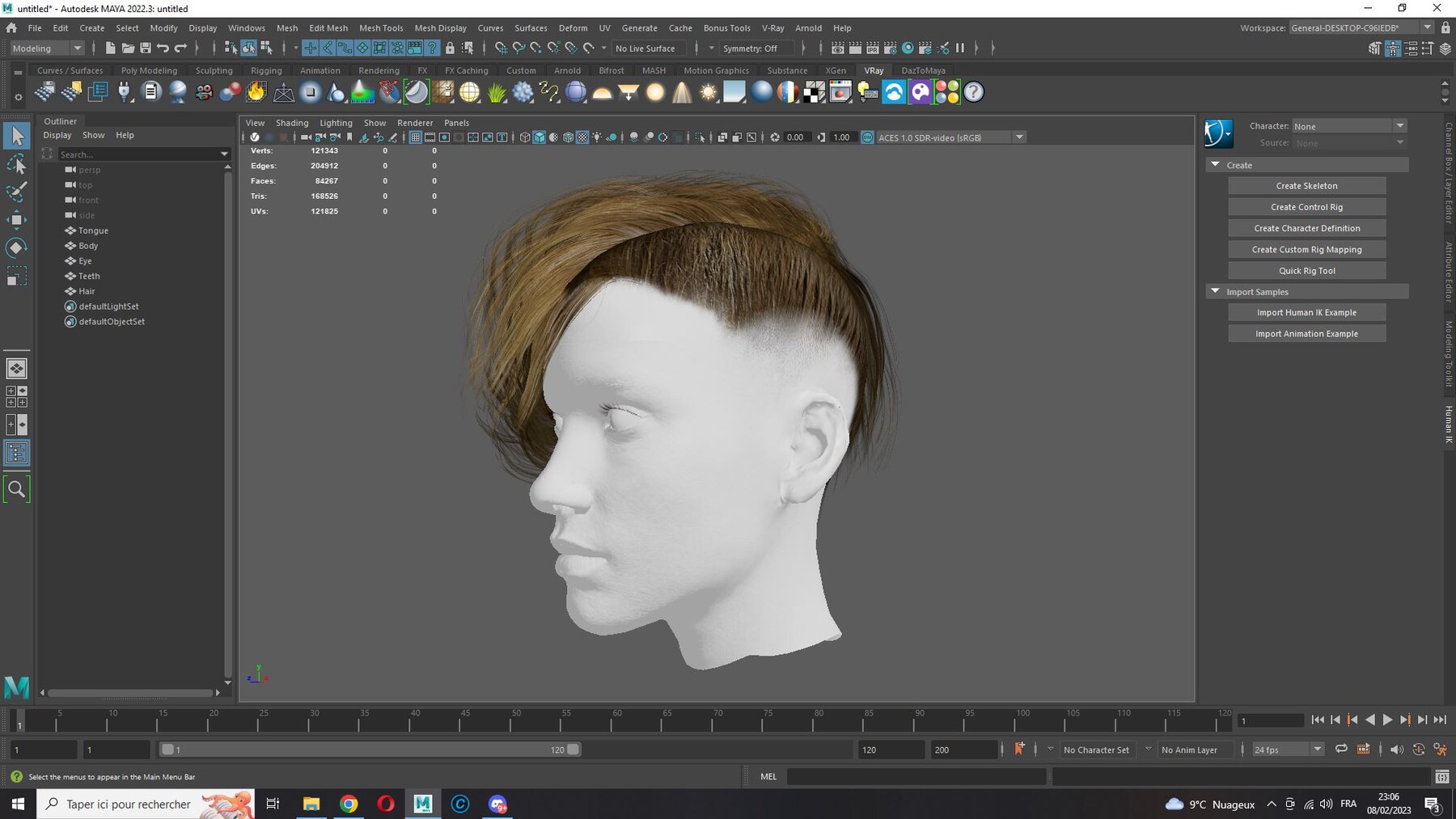Click the Create Skeleton button
The width and height of the screenshot is (1456, 819).
pos(1306,186)
